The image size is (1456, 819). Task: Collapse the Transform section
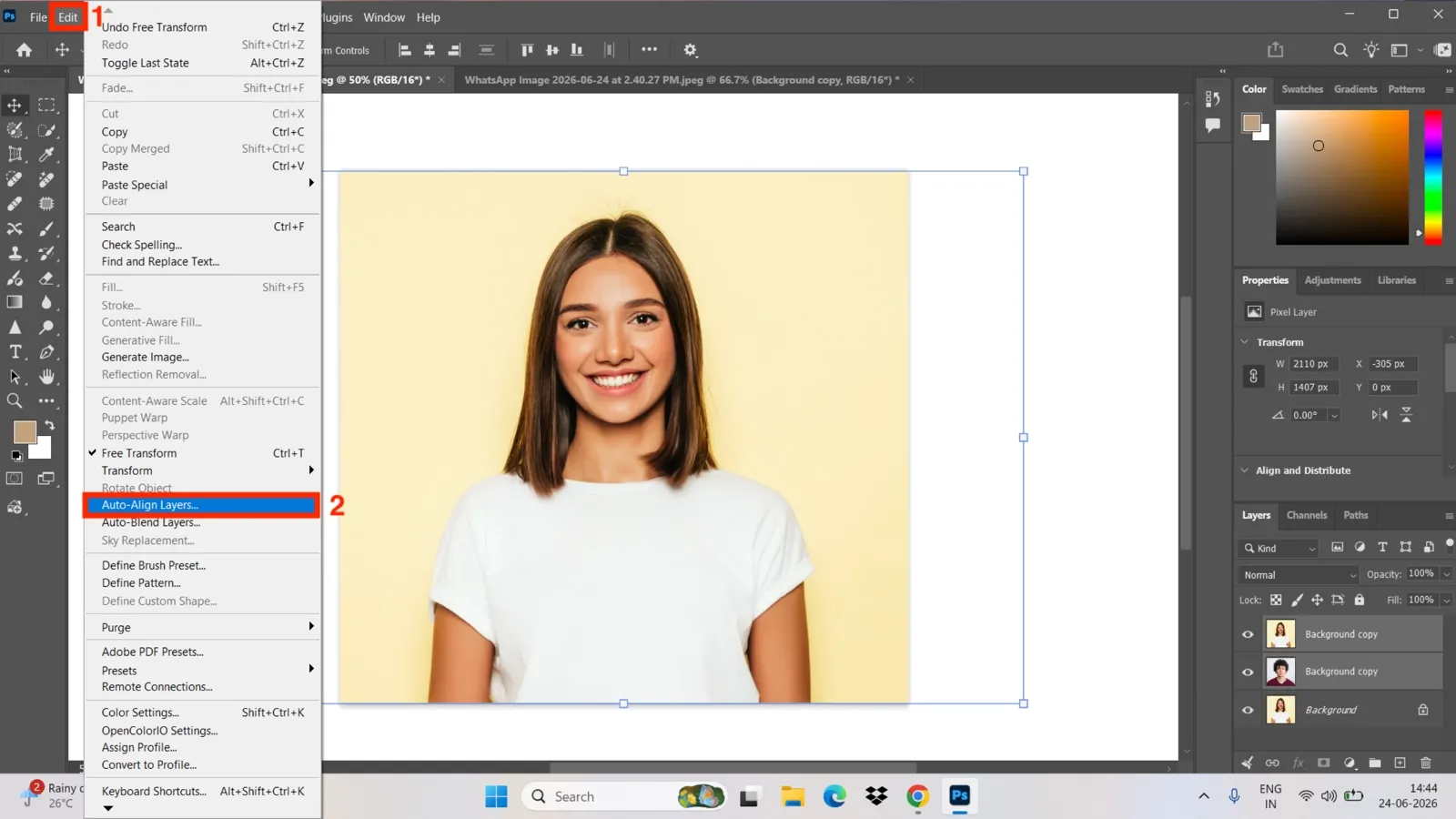(1245, 342)
